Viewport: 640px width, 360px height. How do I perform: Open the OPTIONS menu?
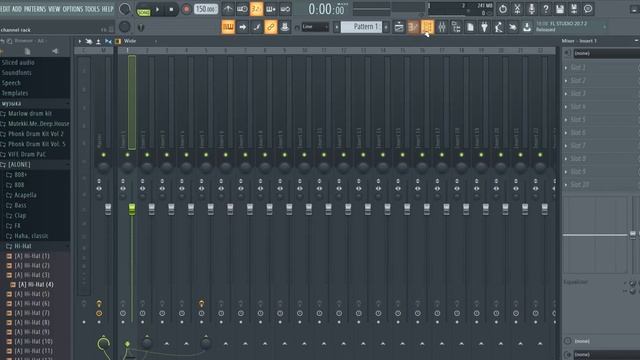coord(73,9)
